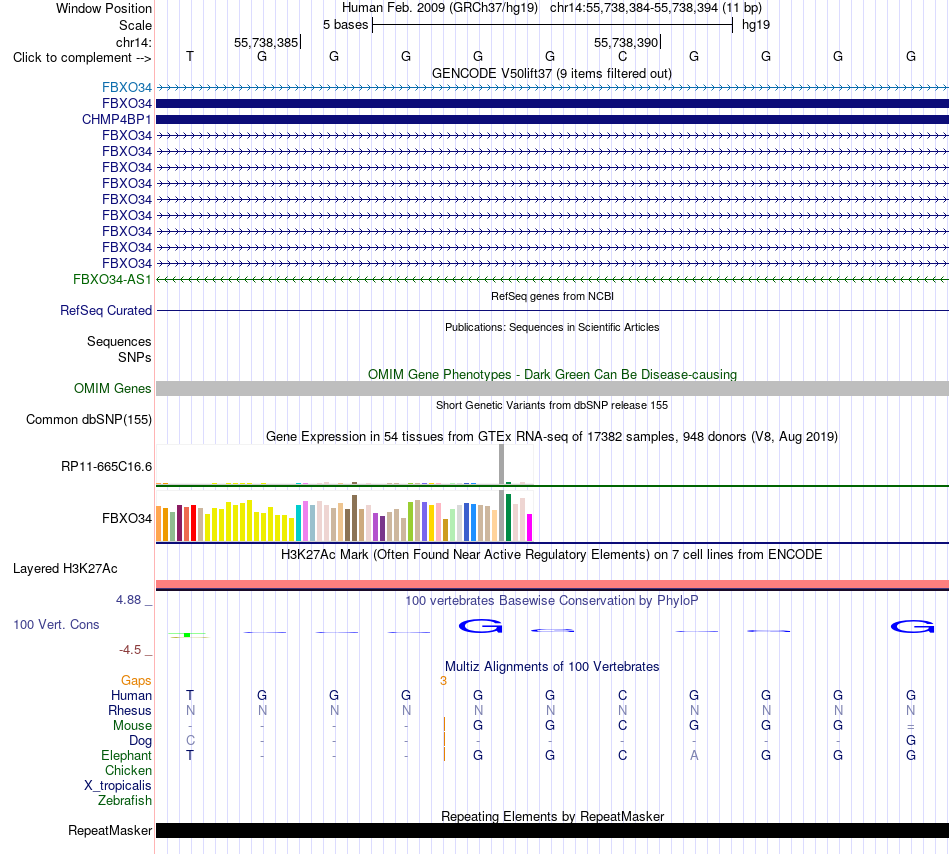Click the FBXO34 GTEx expression bar chart

344,517
